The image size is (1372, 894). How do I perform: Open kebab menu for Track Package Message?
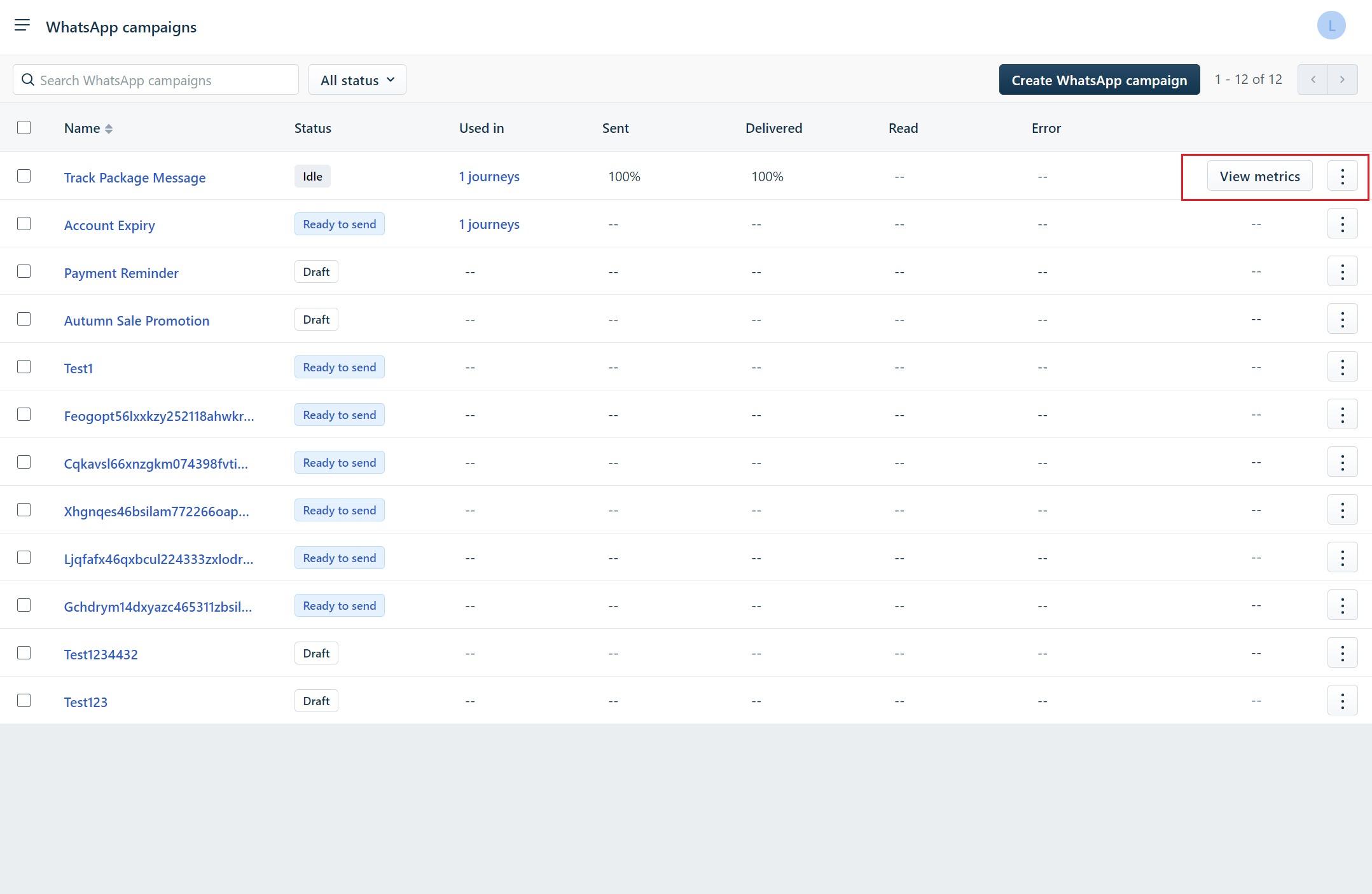[1342, 176]
